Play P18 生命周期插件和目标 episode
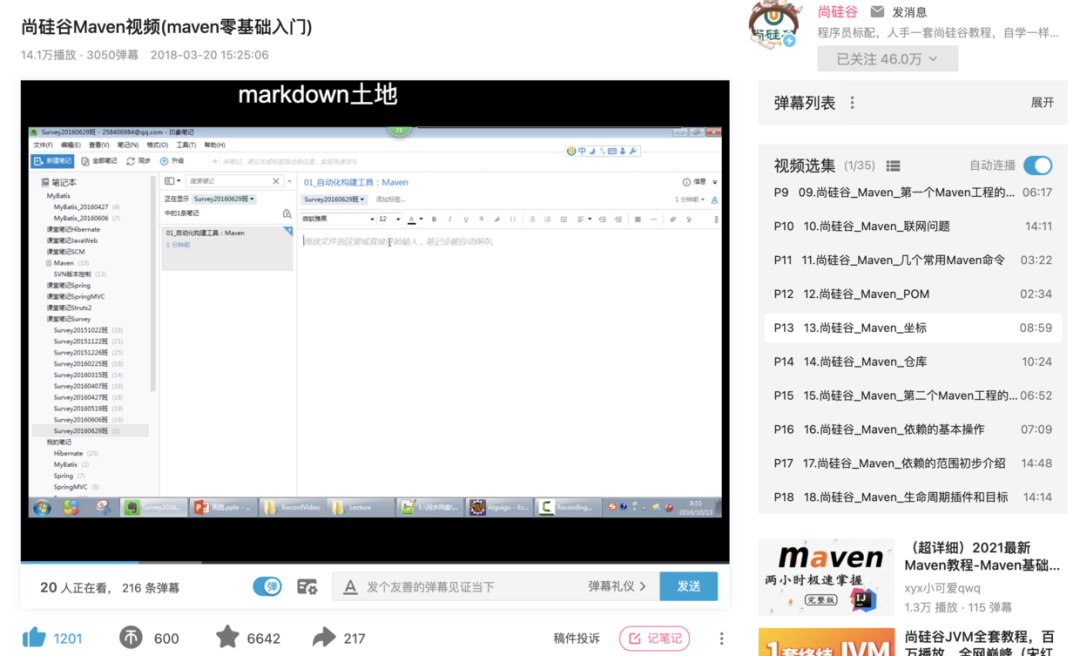 click(913, 497)
